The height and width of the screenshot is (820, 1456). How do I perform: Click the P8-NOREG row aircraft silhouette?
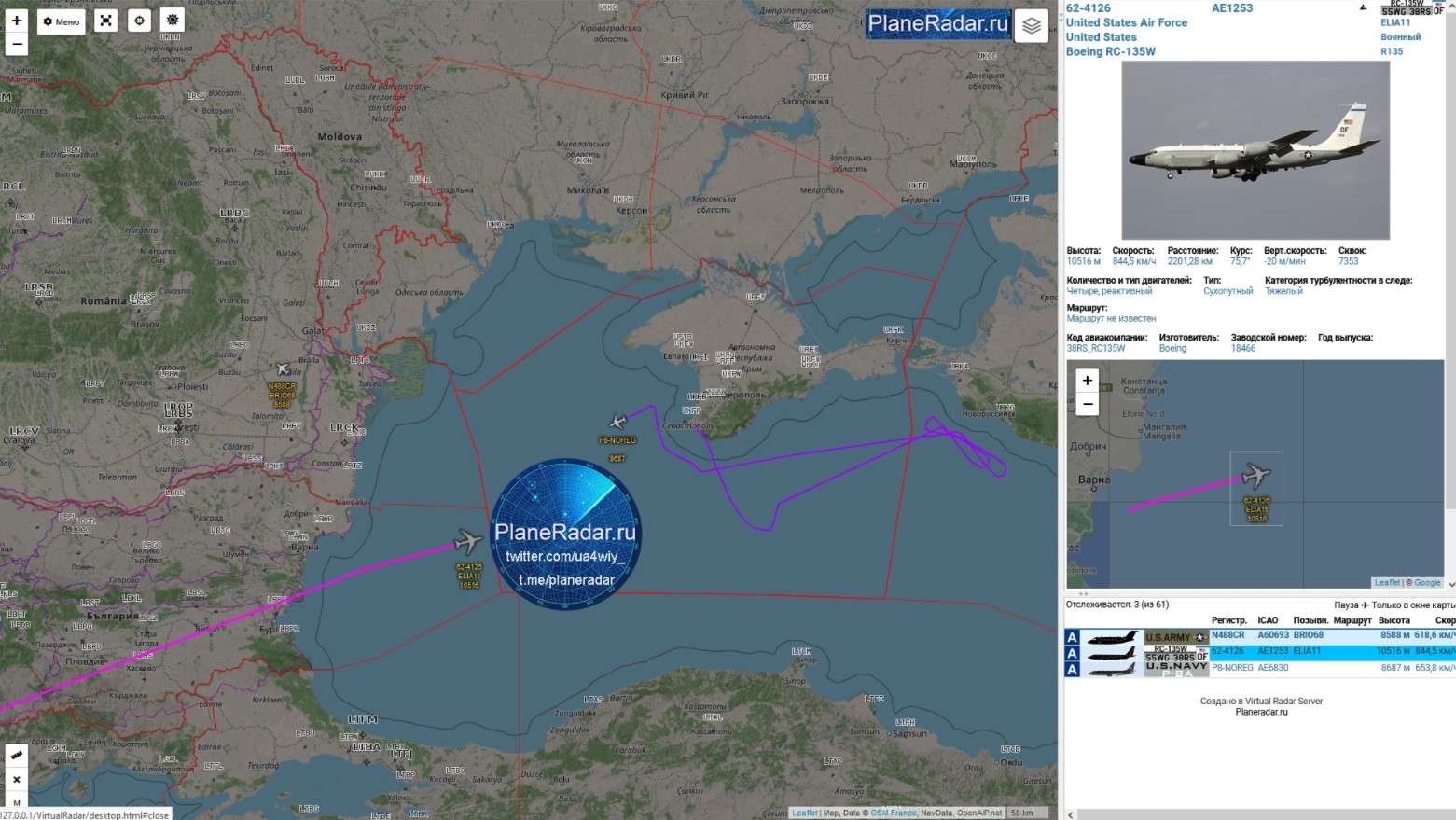coord(1112,669)
